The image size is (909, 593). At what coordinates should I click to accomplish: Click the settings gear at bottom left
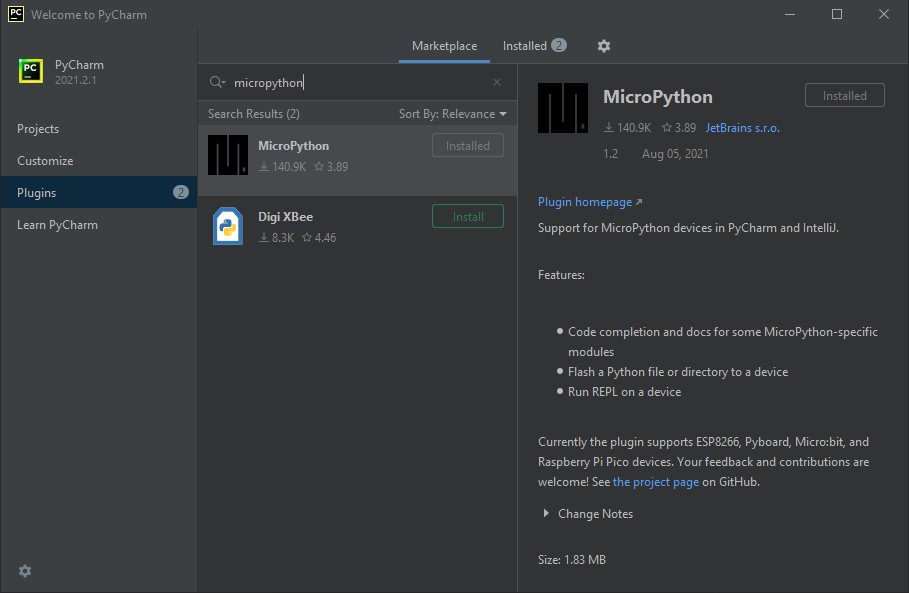tap(24, 571)
